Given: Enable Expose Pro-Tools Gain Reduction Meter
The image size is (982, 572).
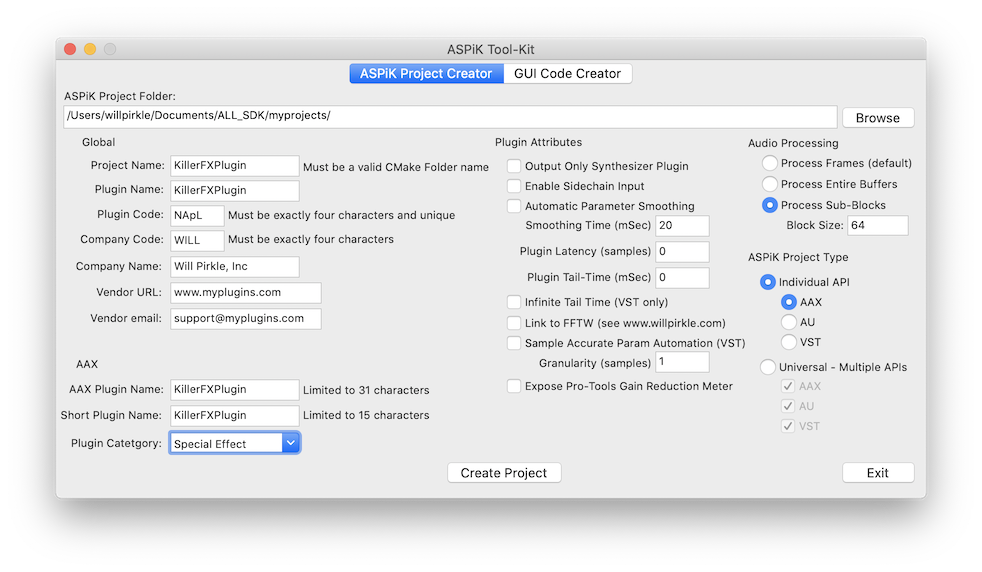Looking at the screenshot, I should (514, 386).
